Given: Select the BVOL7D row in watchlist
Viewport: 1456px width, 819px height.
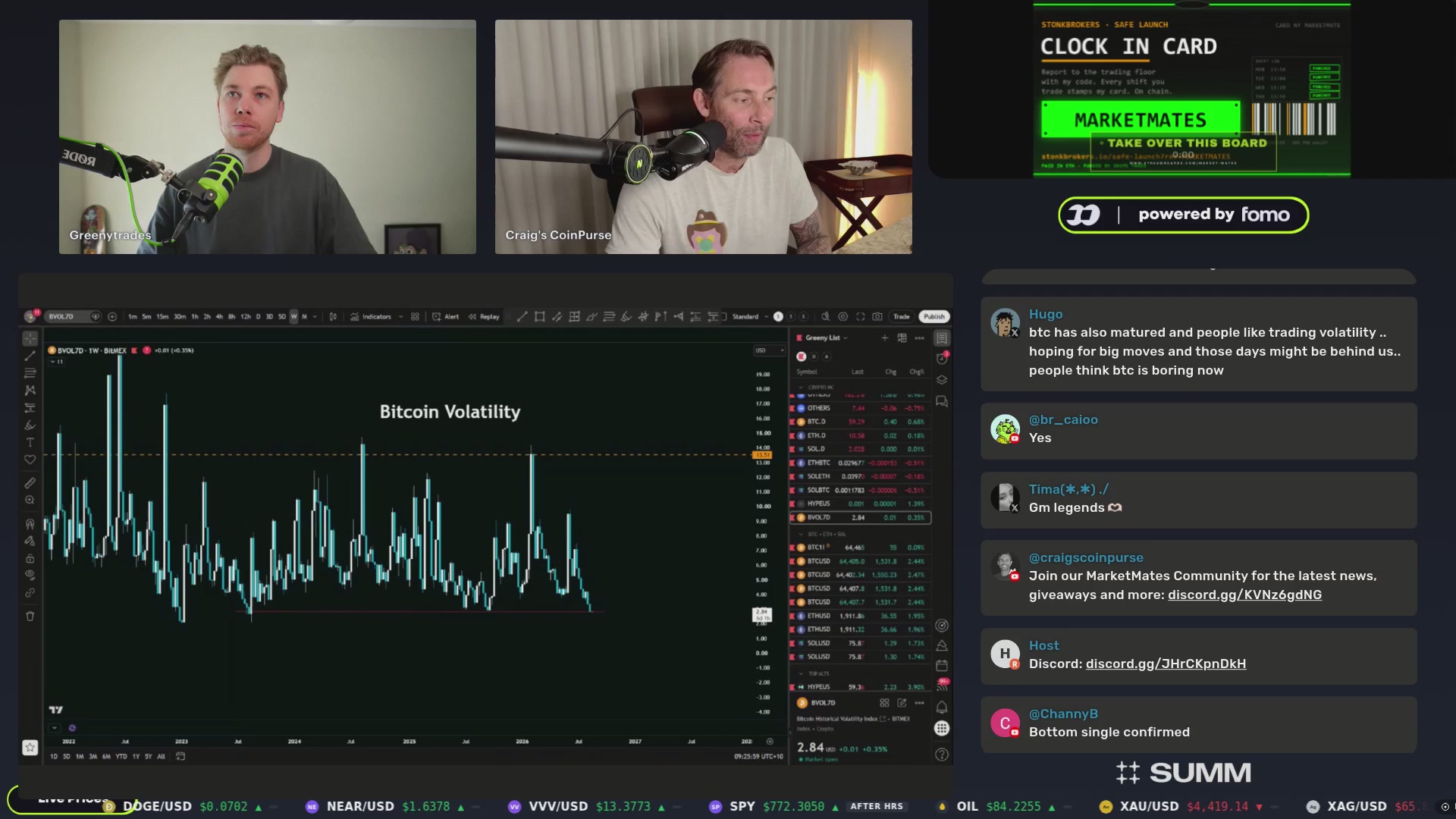Looking at the screenshot, I should coord(861,517).
